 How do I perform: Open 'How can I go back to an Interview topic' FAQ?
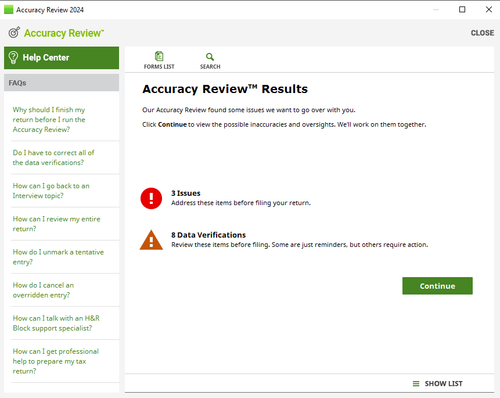51,191
